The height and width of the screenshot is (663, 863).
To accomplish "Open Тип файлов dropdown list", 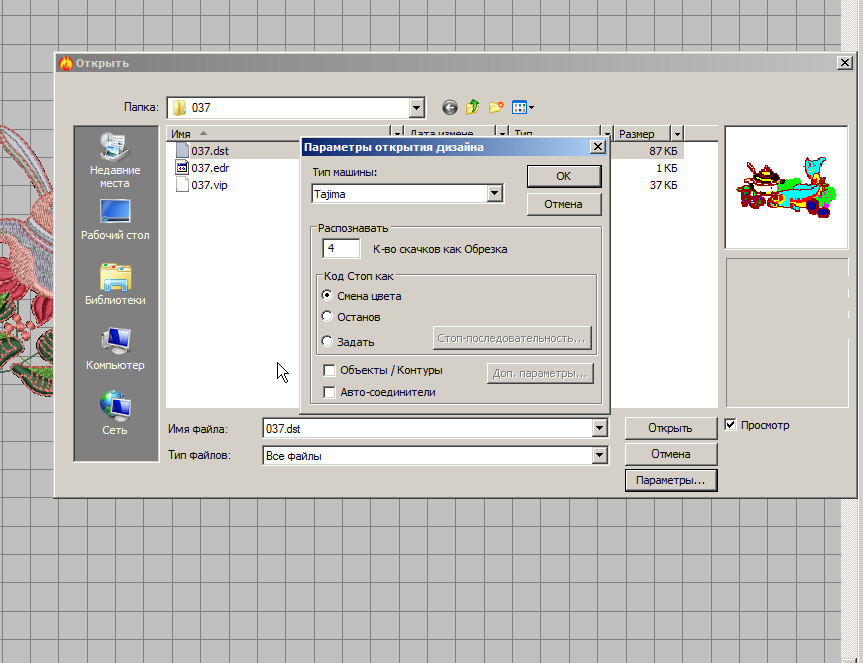I will pyautogui.click(x=599, y=456).
